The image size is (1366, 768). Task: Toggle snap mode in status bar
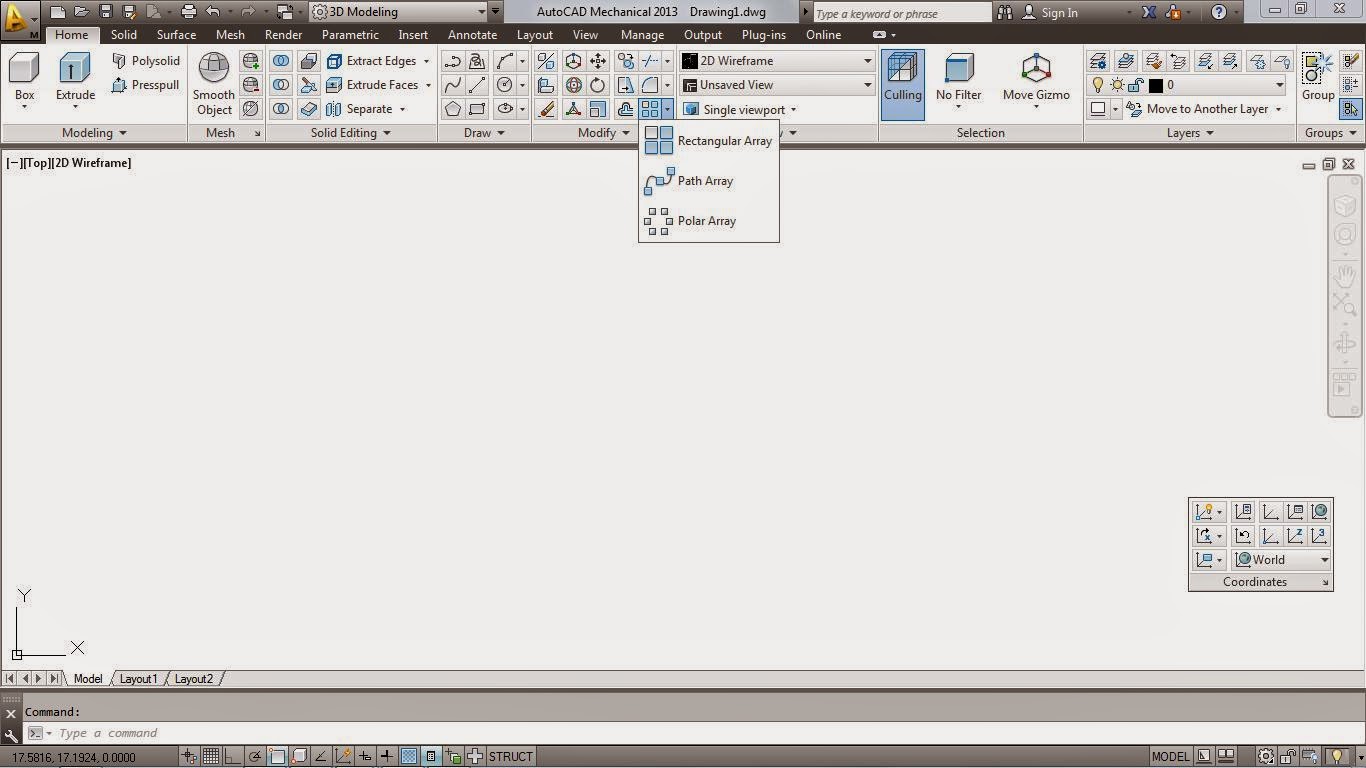(190, 757)
